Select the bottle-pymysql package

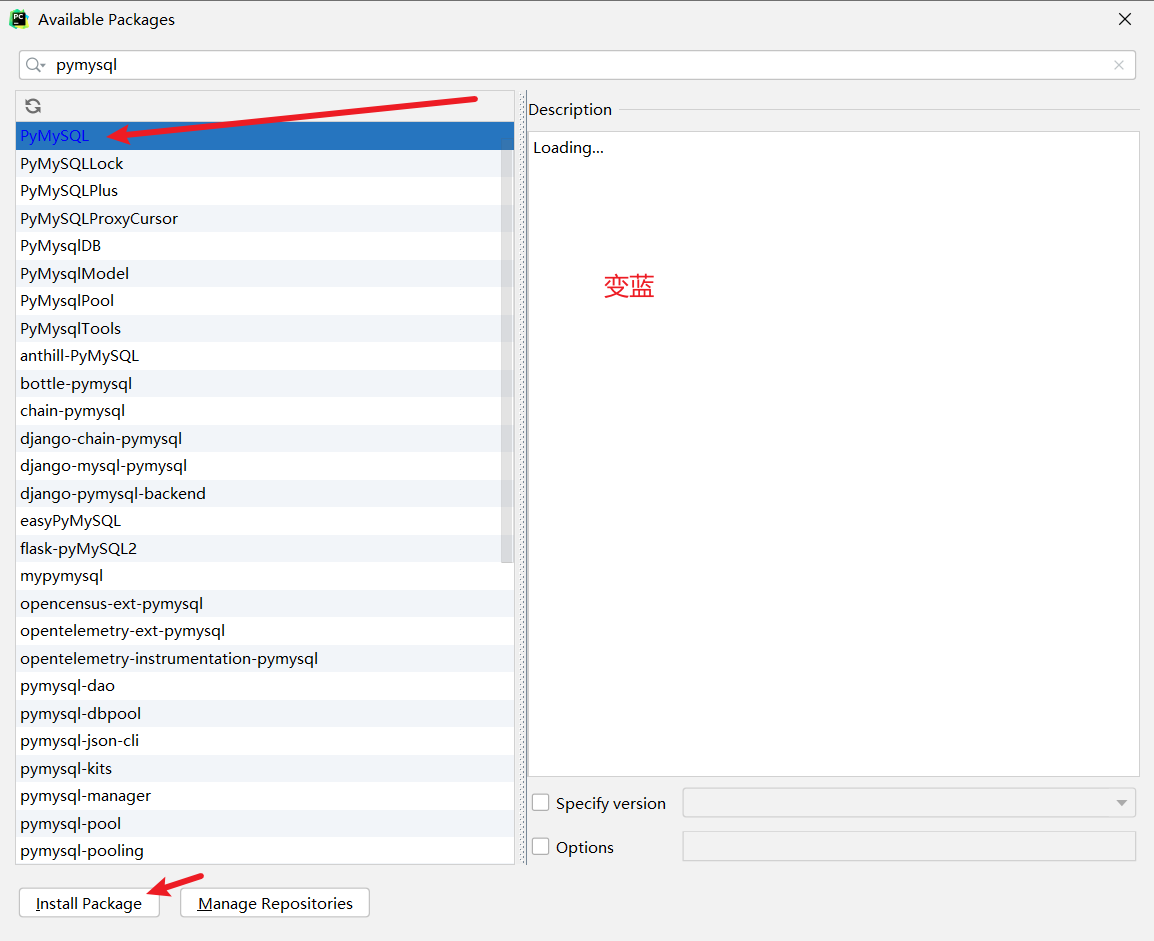265,383
